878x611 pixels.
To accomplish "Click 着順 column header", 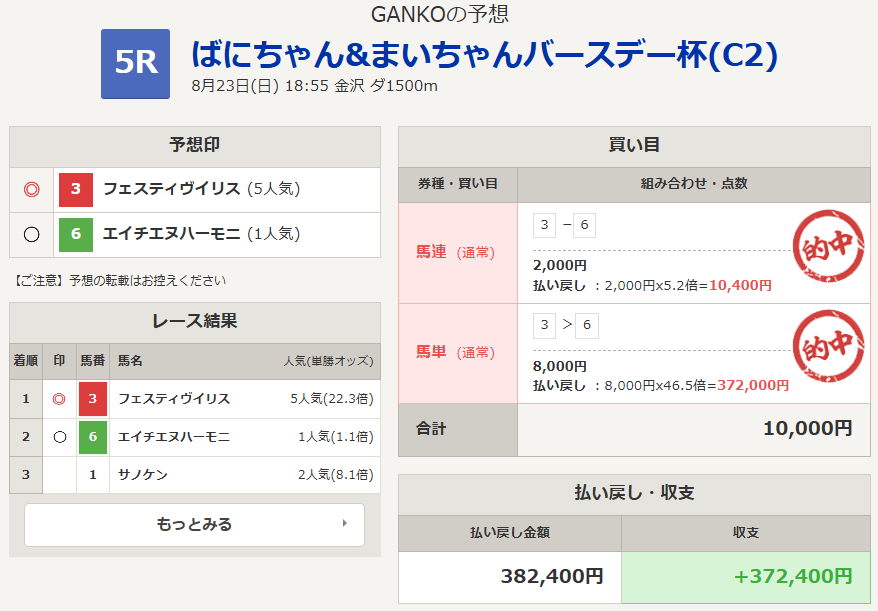I will point(26,361).
